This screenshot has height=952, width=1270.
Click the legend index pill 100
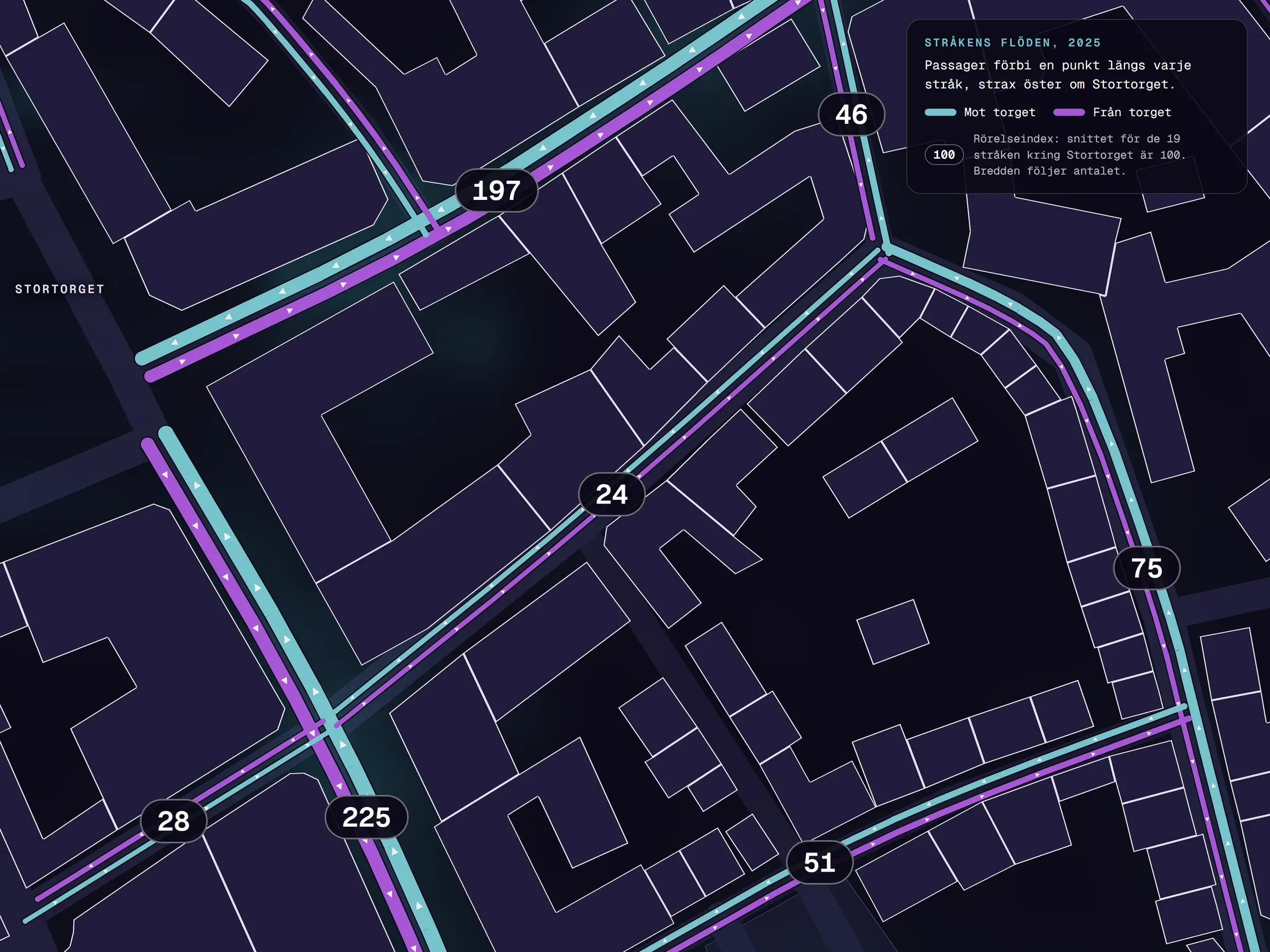tap(944, 155)
